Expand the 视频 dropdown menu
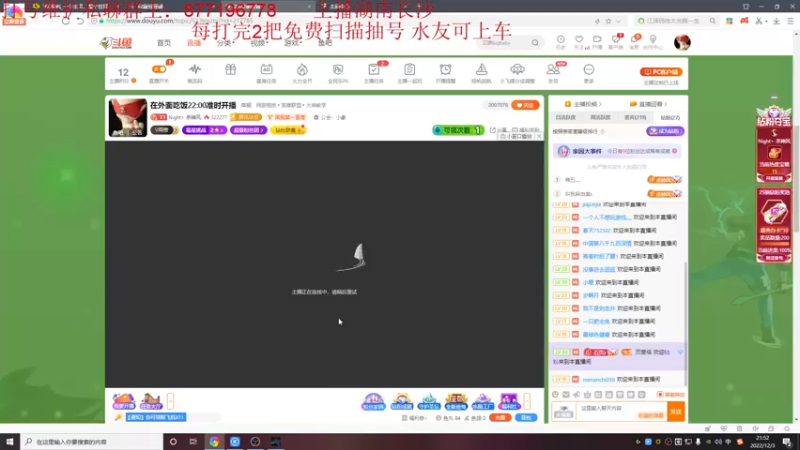800x450 pixels. click(x=259, y=43)
